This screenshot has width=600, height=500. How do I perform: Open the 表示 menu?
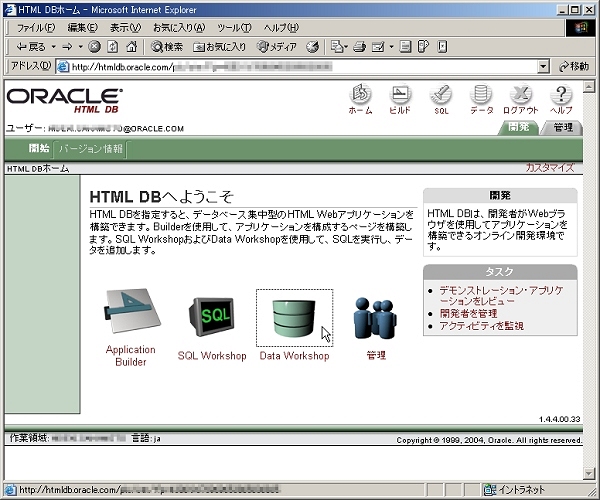pos(126,28)
